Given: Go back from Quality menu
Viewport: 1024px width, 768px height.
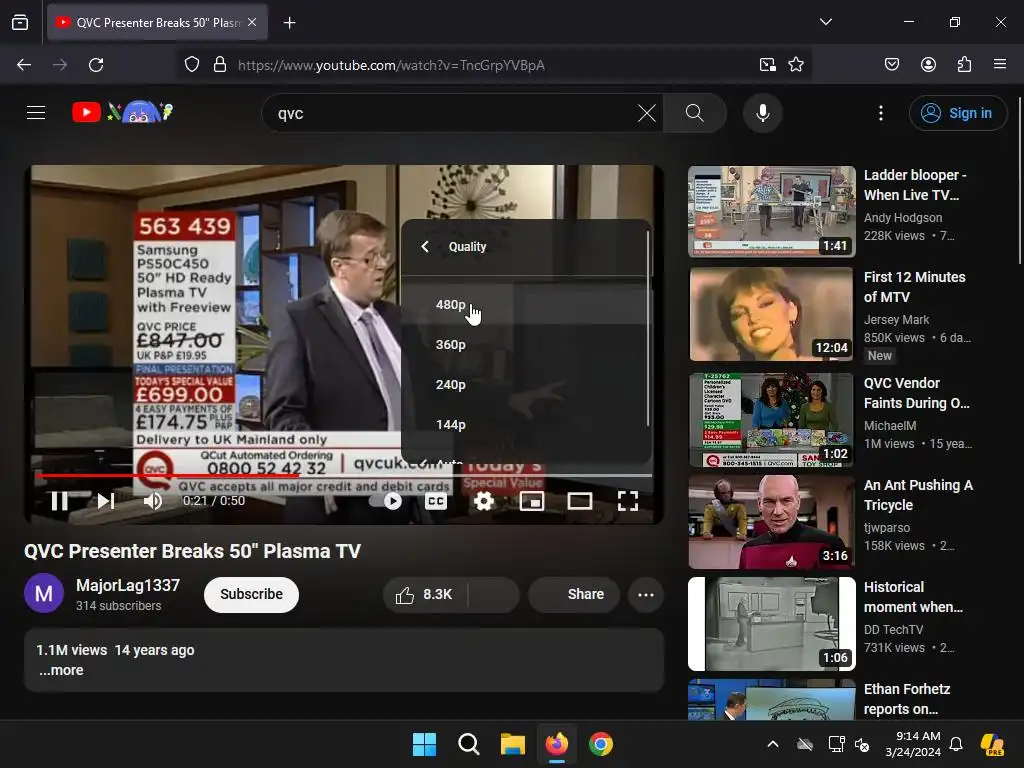Looking at the screenshot, I should coord(425,247).
